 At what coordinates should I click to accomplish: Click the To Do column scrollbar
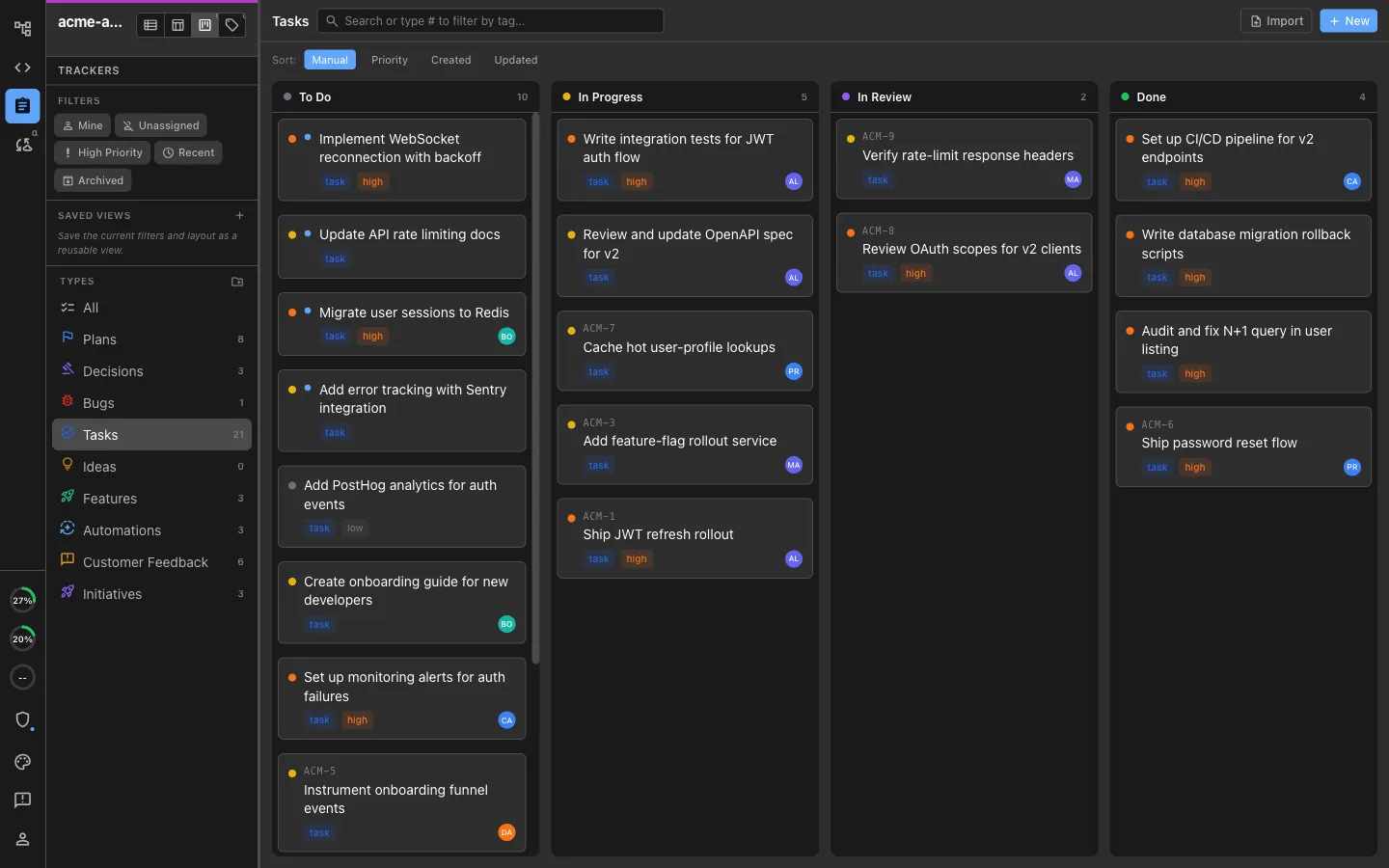coord(535,389)
